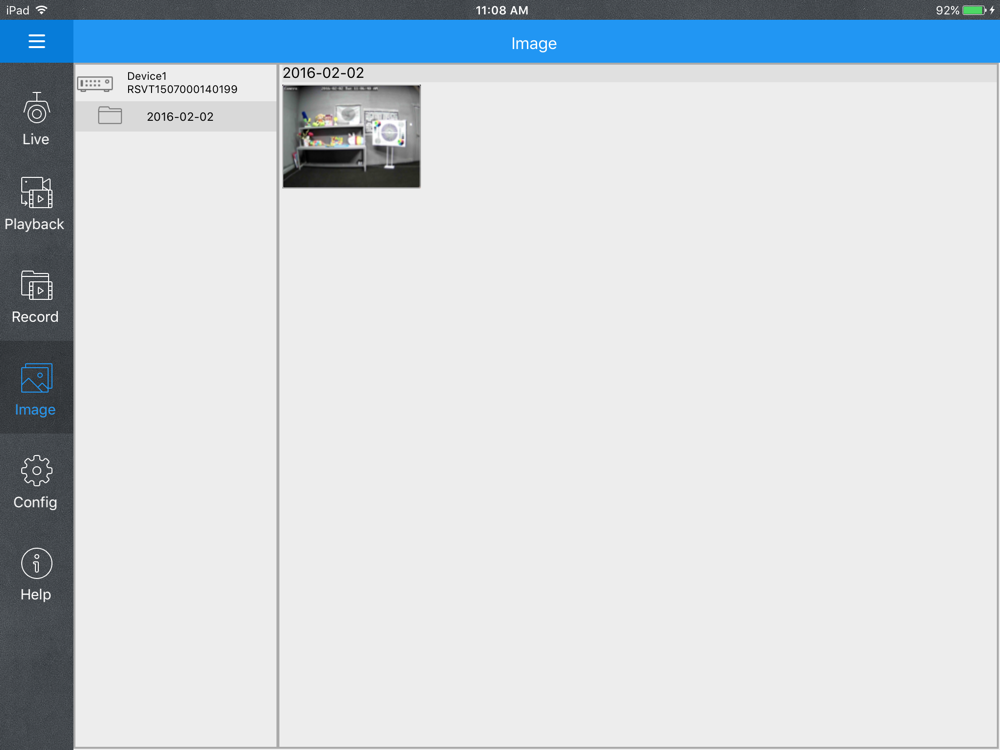1000x750 pixels.
Task: Click the DVR device icon
Action: [x=95, y=84]
